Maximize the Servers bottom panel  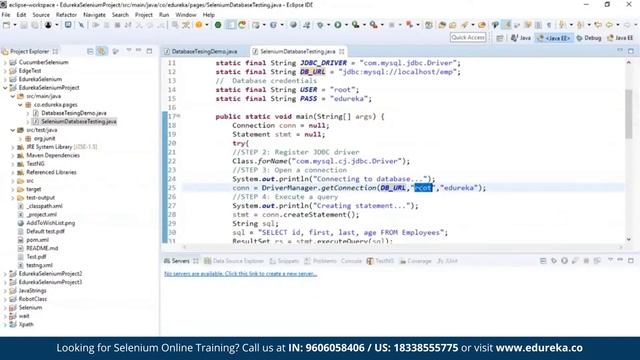[x=631, y=260]
